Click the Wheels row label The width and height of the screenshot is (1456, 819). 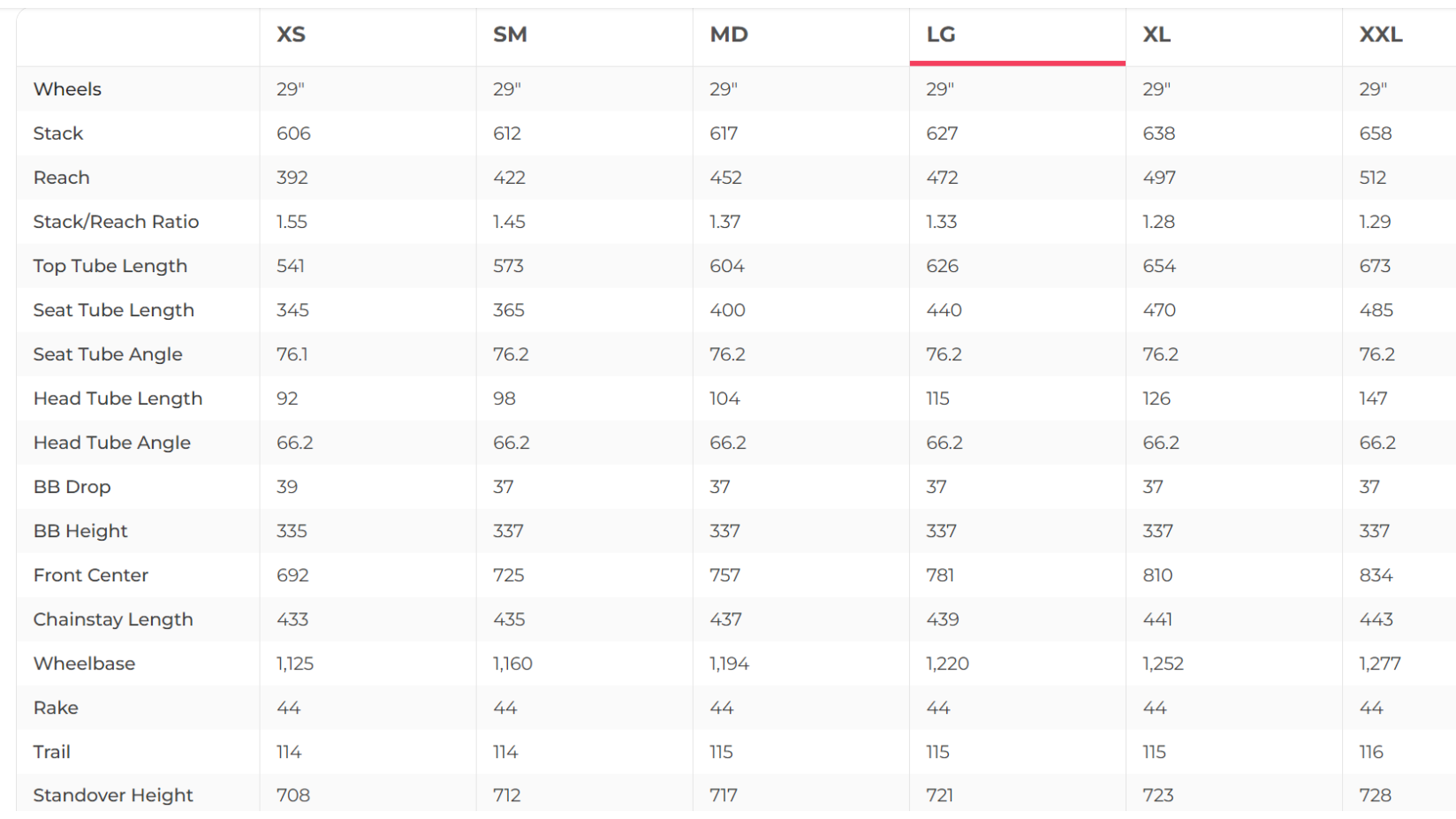coord(67,89)
